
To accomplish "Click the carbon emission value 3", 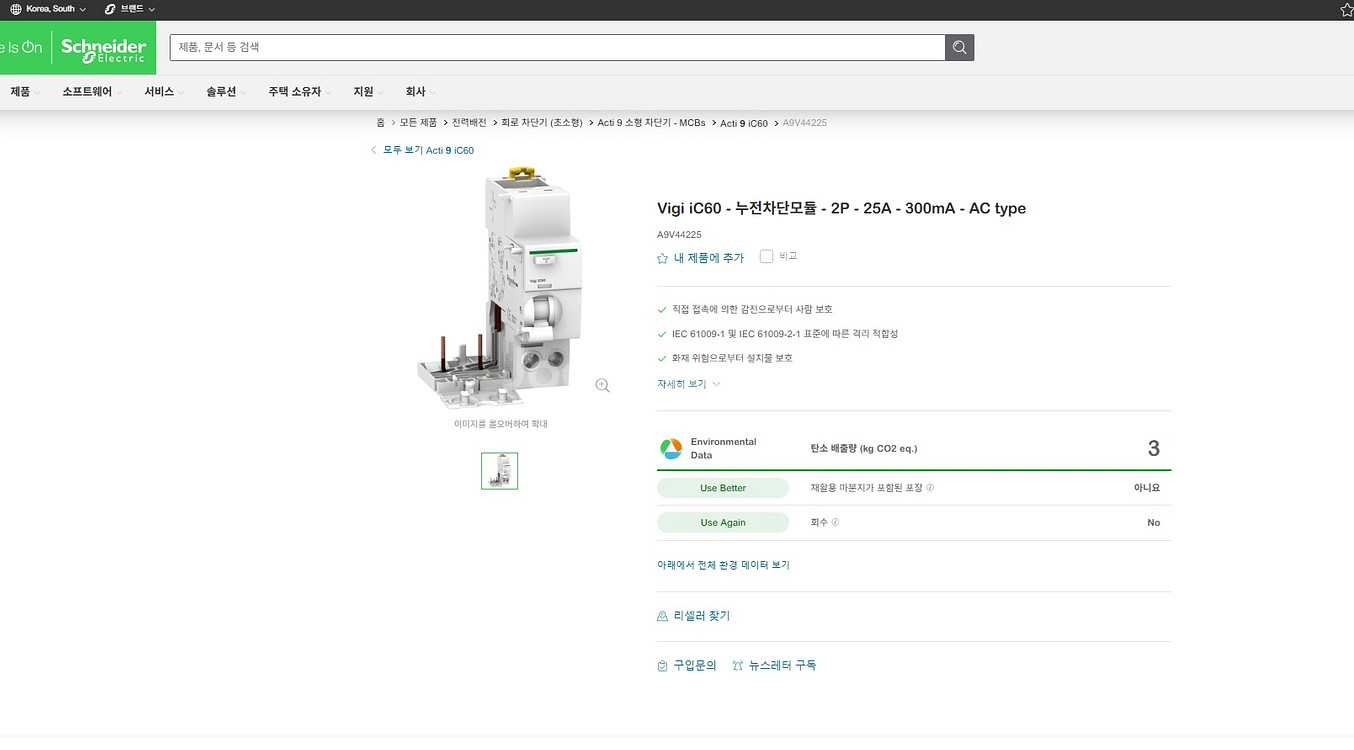I will pos(1153,448).
